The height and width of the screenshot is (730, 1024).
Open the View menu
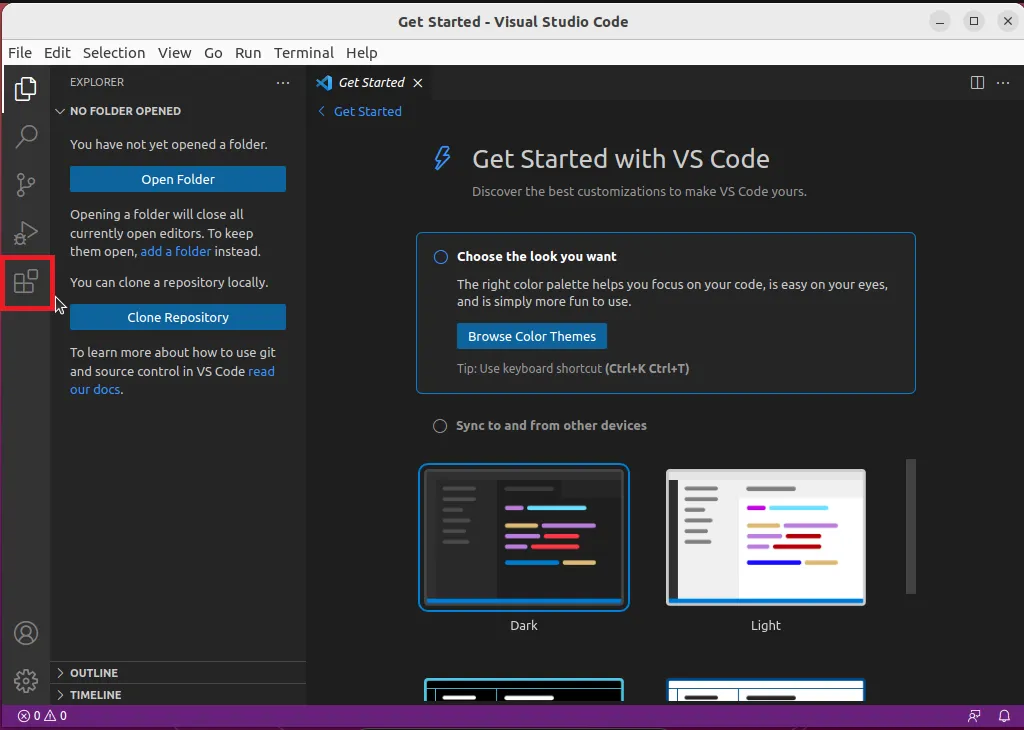click(x=174, y=53)
